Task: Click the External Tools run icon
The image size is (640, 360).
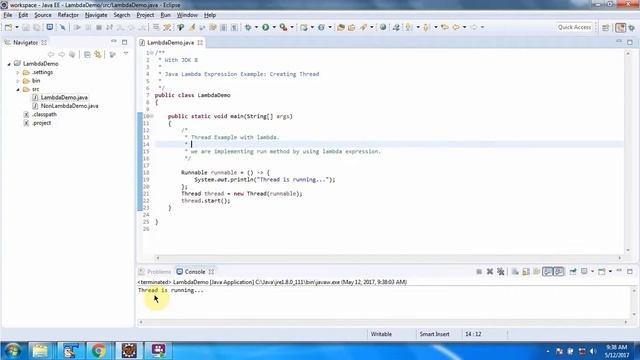Action: coord(283,27)
